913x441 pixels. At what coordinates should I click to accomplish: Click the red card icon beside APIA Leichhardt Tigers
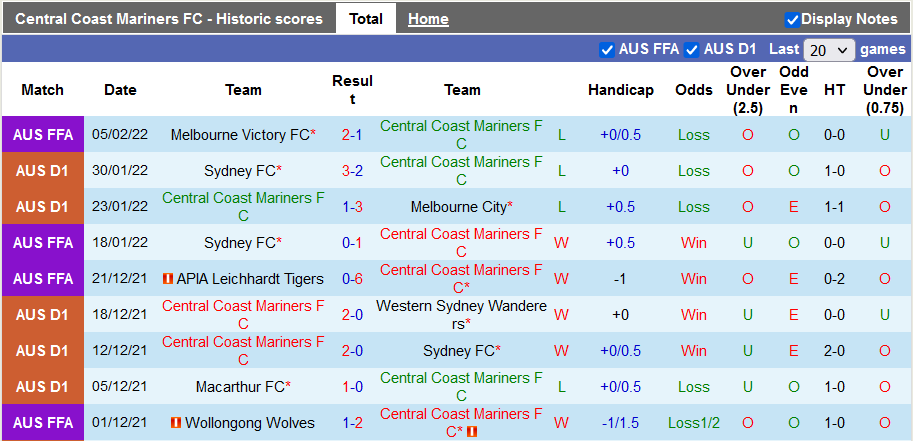click(x=168, y=279)
